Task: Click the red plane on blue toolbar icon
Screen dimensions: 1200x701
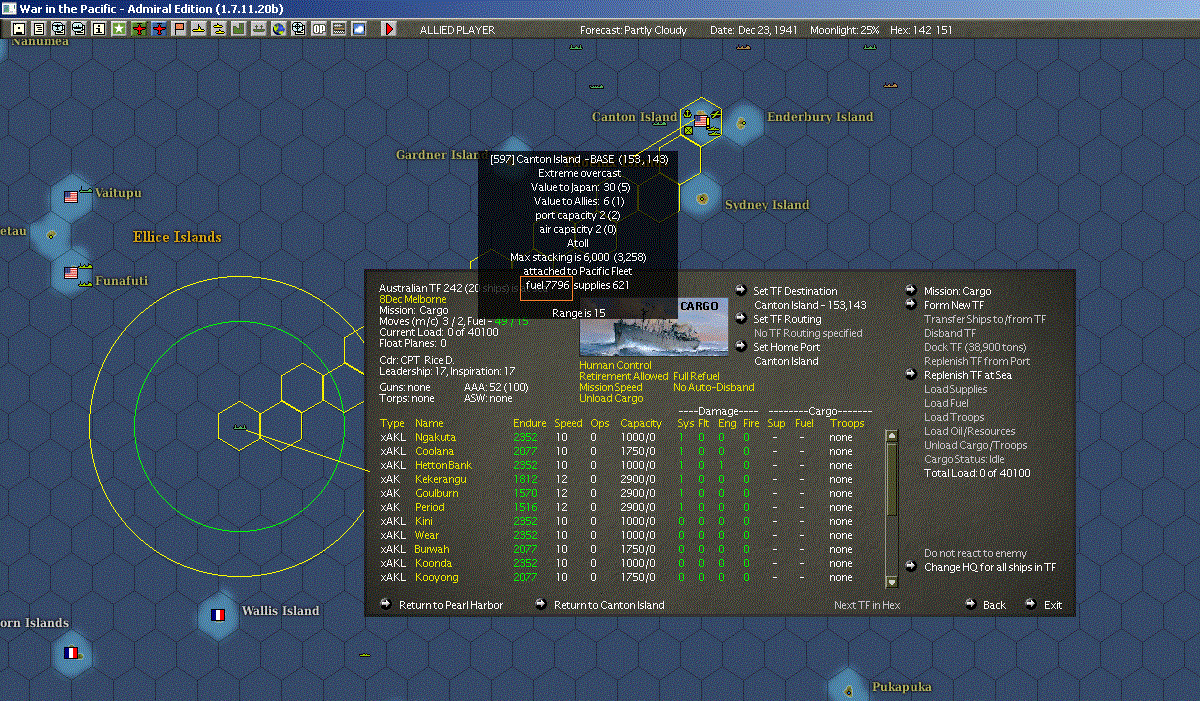Action: [x=159, y=29]
